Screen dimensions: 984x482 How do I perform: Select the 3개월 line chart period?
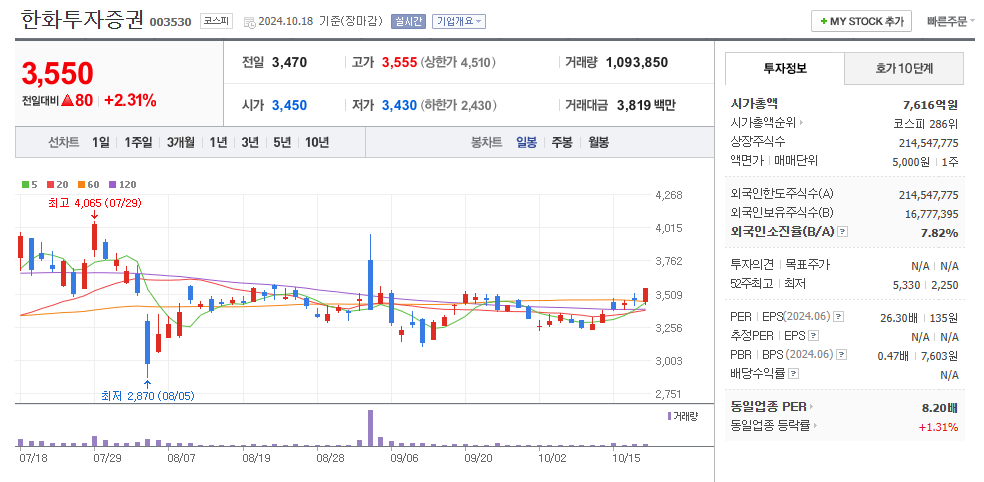pos(180,142)
